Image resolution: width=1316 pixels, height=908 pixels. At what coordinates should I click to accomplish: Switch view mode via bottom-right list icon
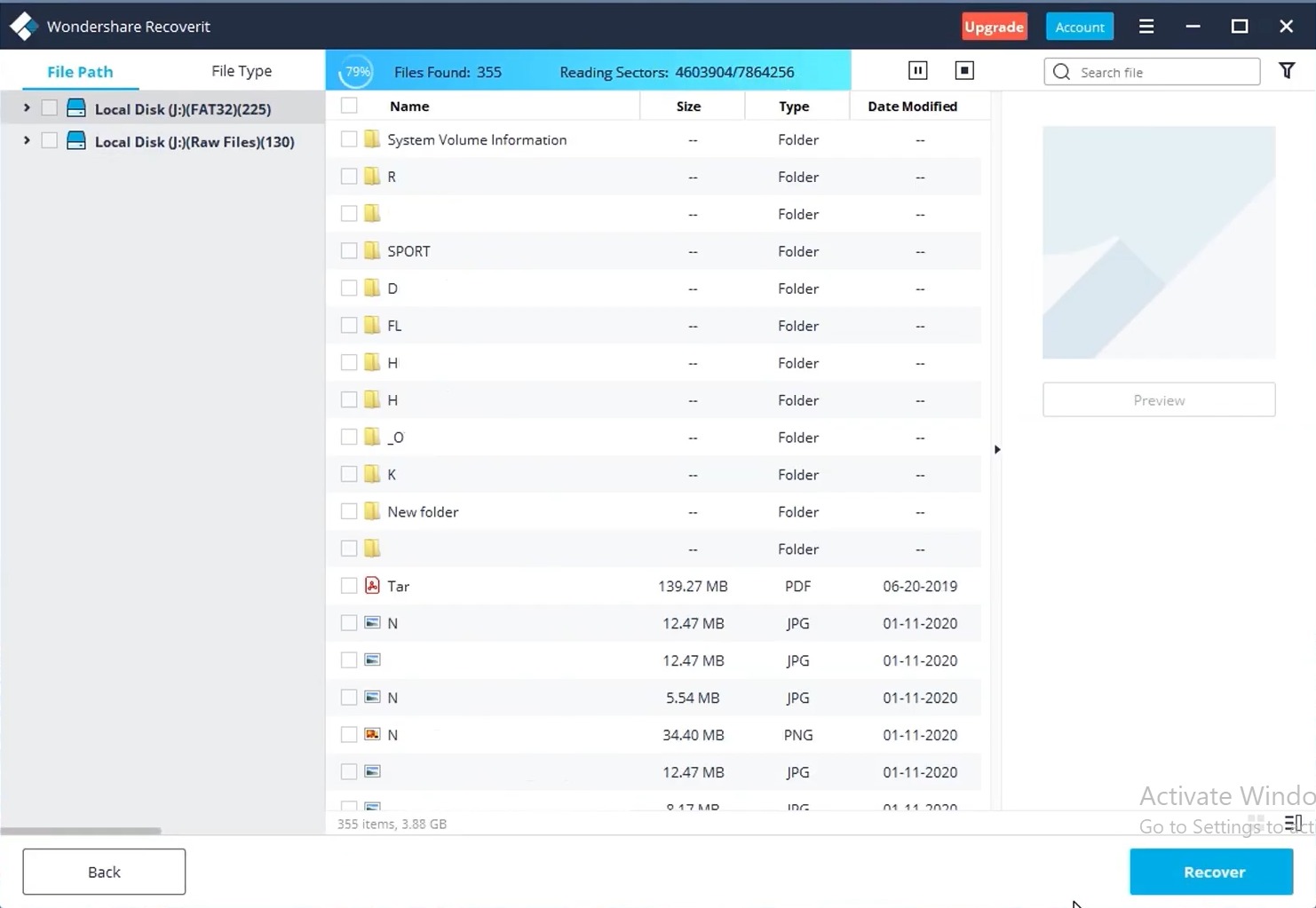pyautogui.click(x=1293, y=823)
